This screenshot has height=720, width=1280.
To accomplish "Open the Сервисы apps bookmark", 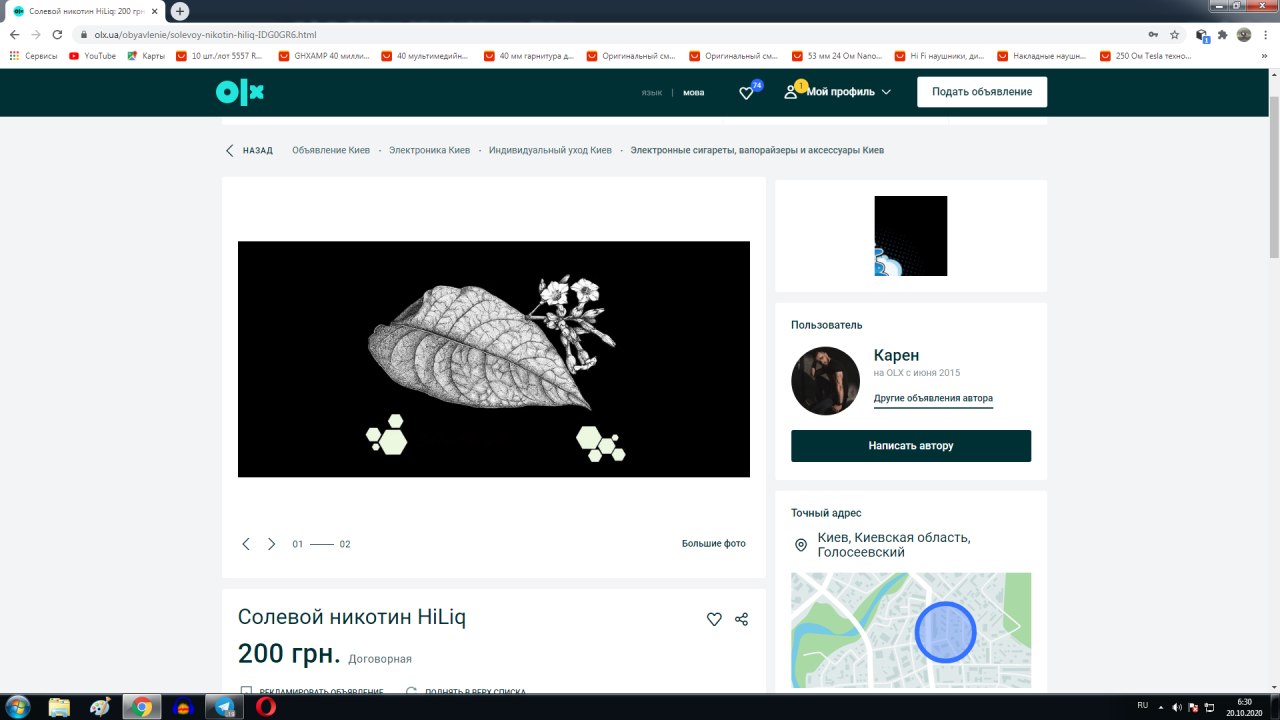I will click(x=33, y=56).
